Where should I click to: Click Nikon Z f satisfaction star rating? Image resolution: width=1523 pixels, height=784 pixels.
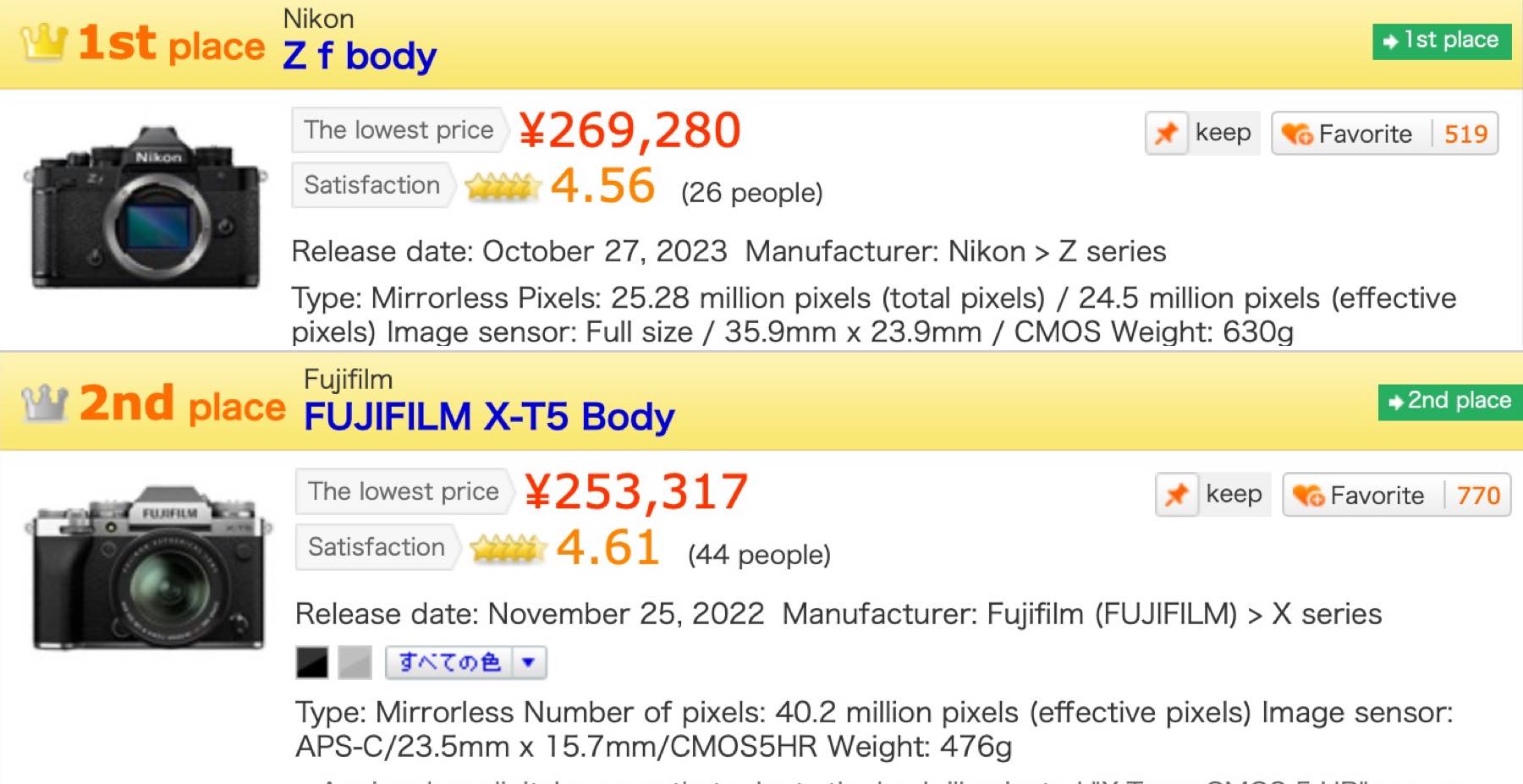pos(503,186)
